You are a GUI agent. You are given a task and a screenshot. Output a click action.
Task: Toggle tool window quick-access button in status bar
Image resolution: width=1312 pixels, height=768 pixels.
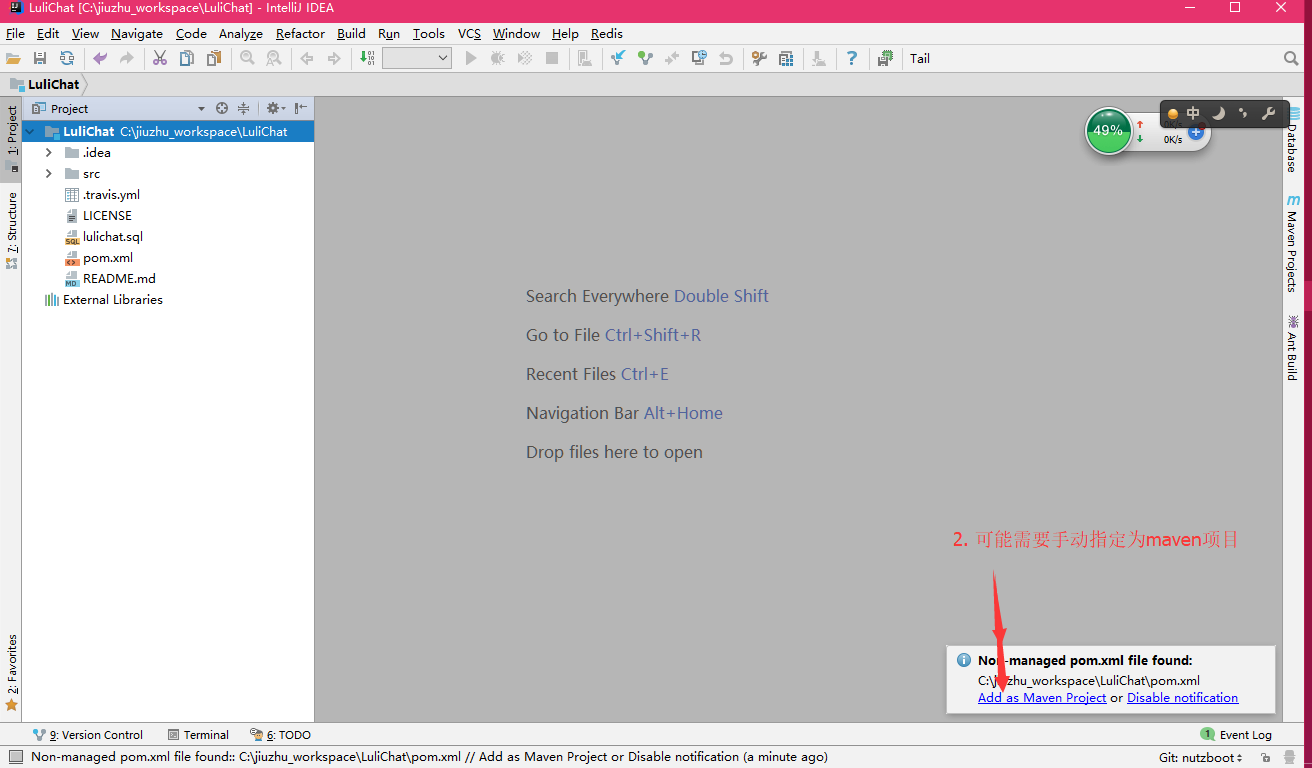click(15, 757)
